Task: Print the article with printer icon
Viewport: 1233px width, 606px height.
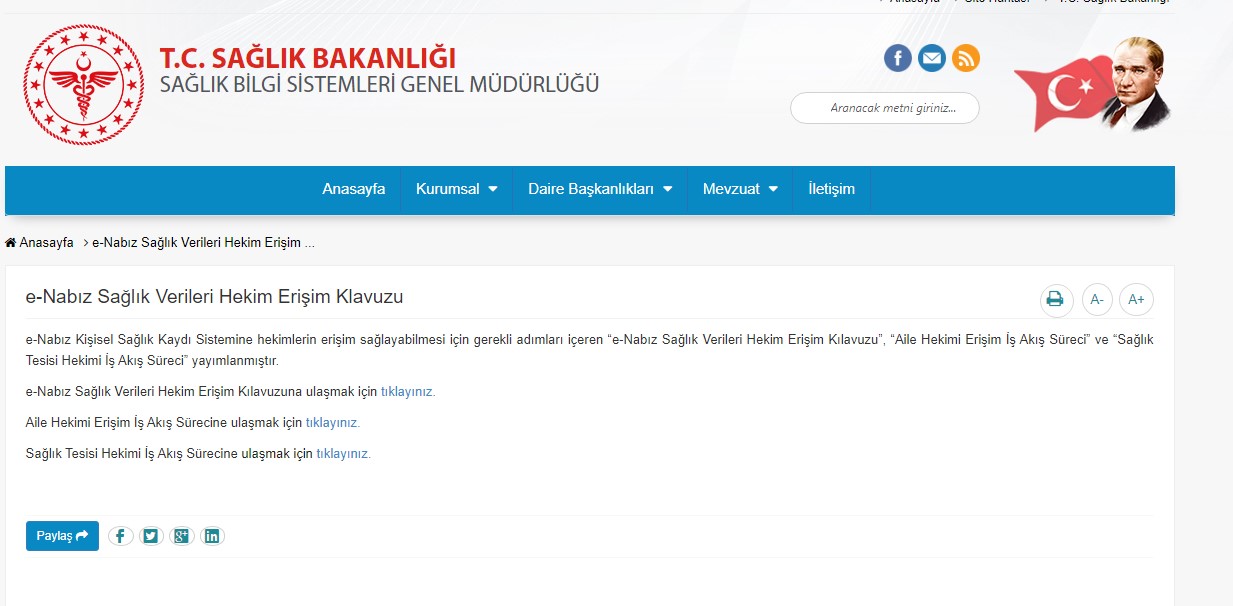Action: click(x=1055, y=299)
